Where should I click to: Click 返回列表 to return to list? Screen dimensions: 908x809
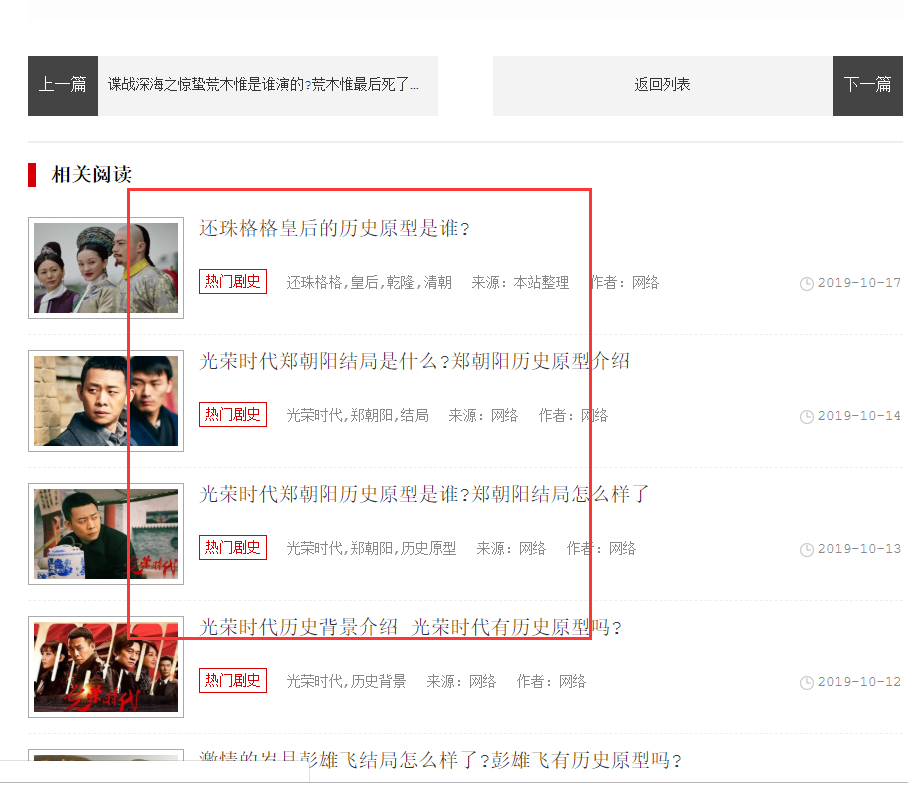click(662, 85)
